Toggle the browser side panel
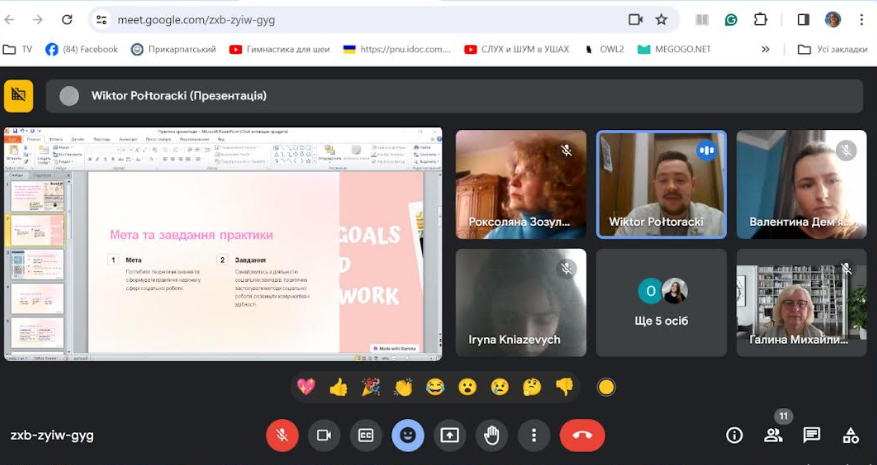877x465 pixels. coord(804,20)
